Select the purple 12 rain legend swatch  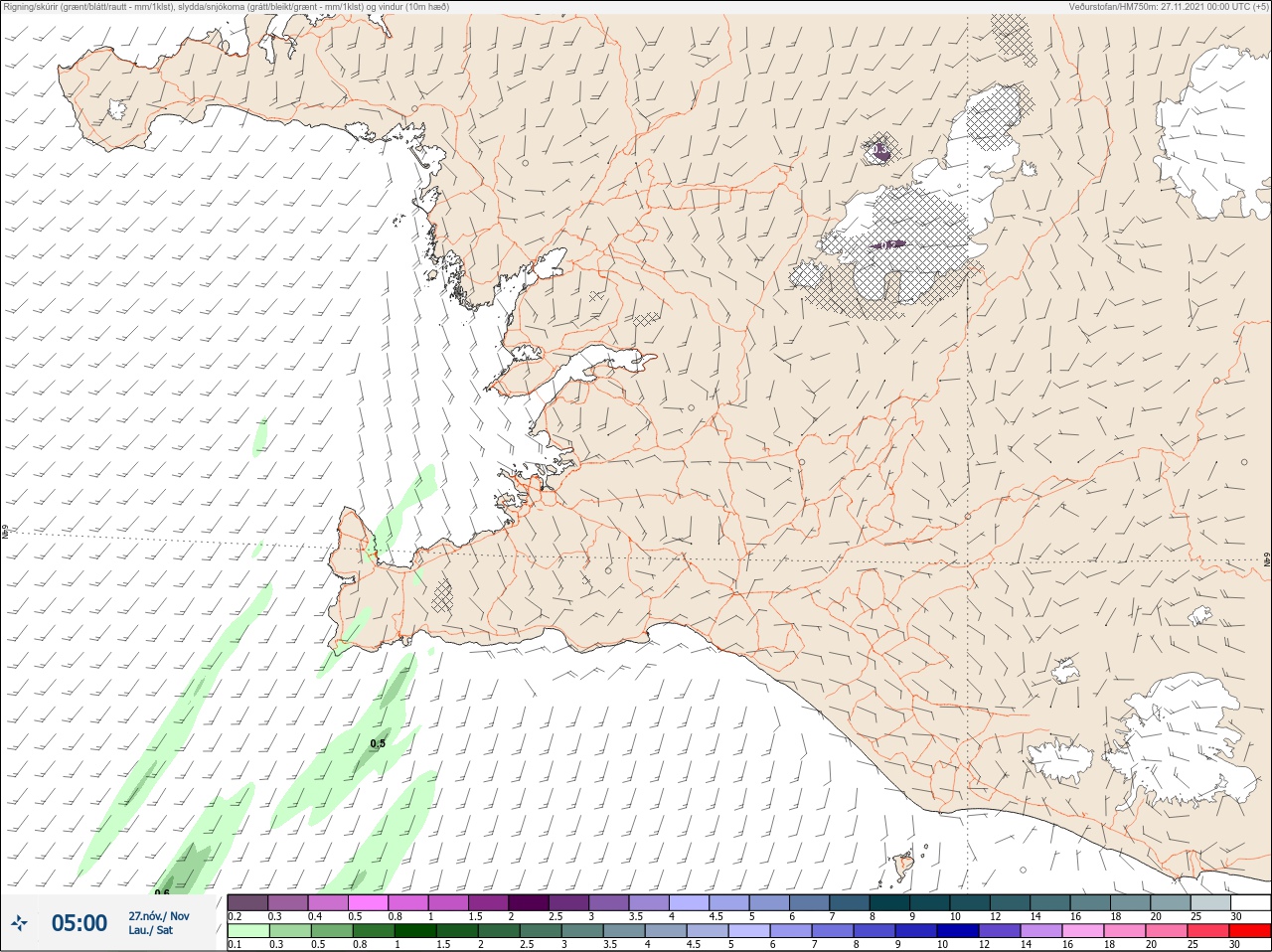pyautogui.click(x=1000, y=931)
